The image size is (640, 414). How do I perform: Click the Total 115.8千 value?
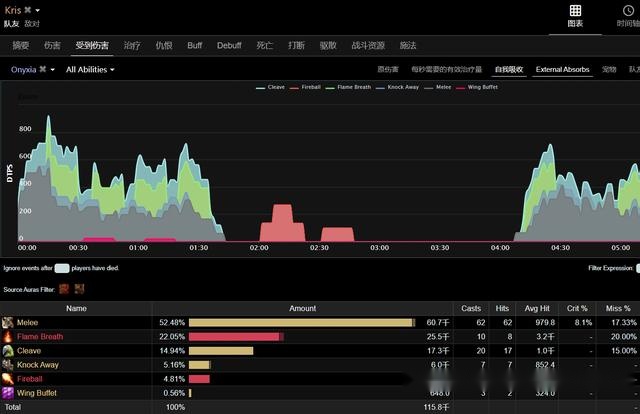pos(436,407)
